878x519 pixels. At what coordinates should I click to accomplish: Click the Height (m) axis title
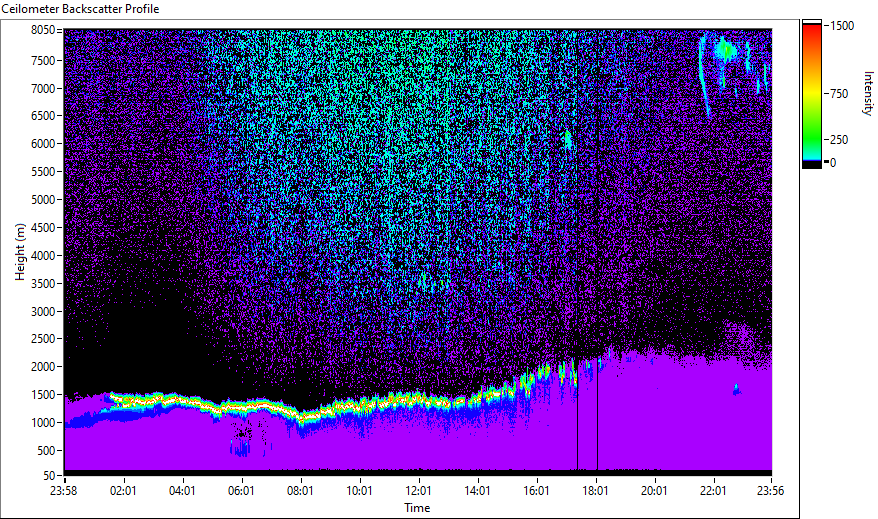[20, 252]
